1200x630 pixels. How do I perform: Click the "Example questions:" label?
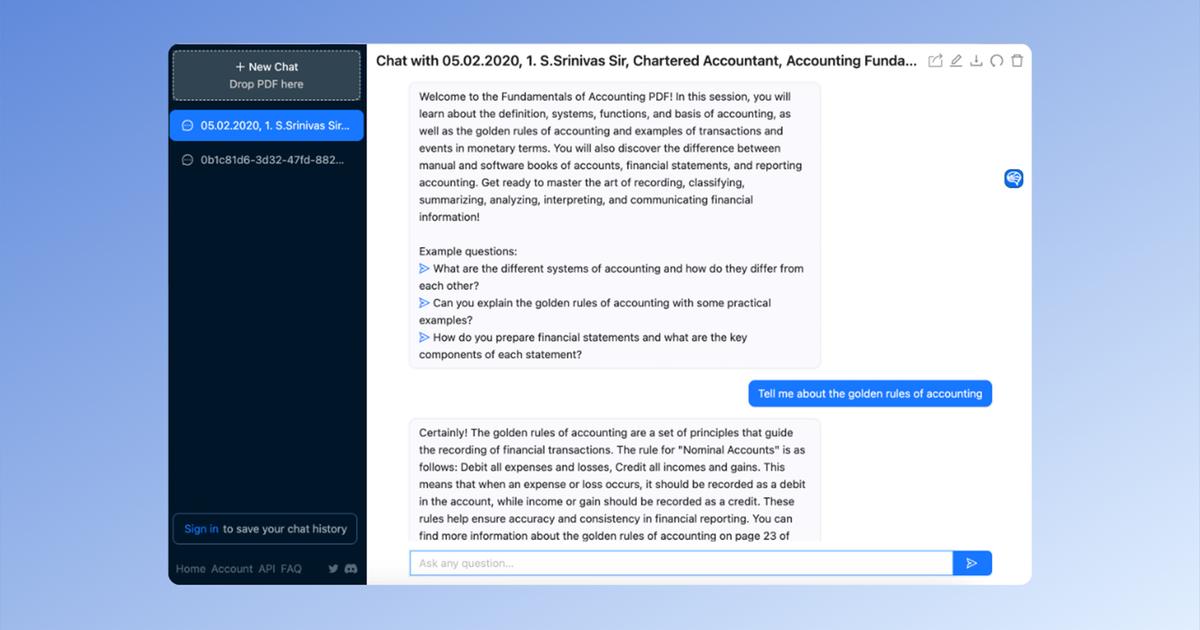tap(468, 251)
